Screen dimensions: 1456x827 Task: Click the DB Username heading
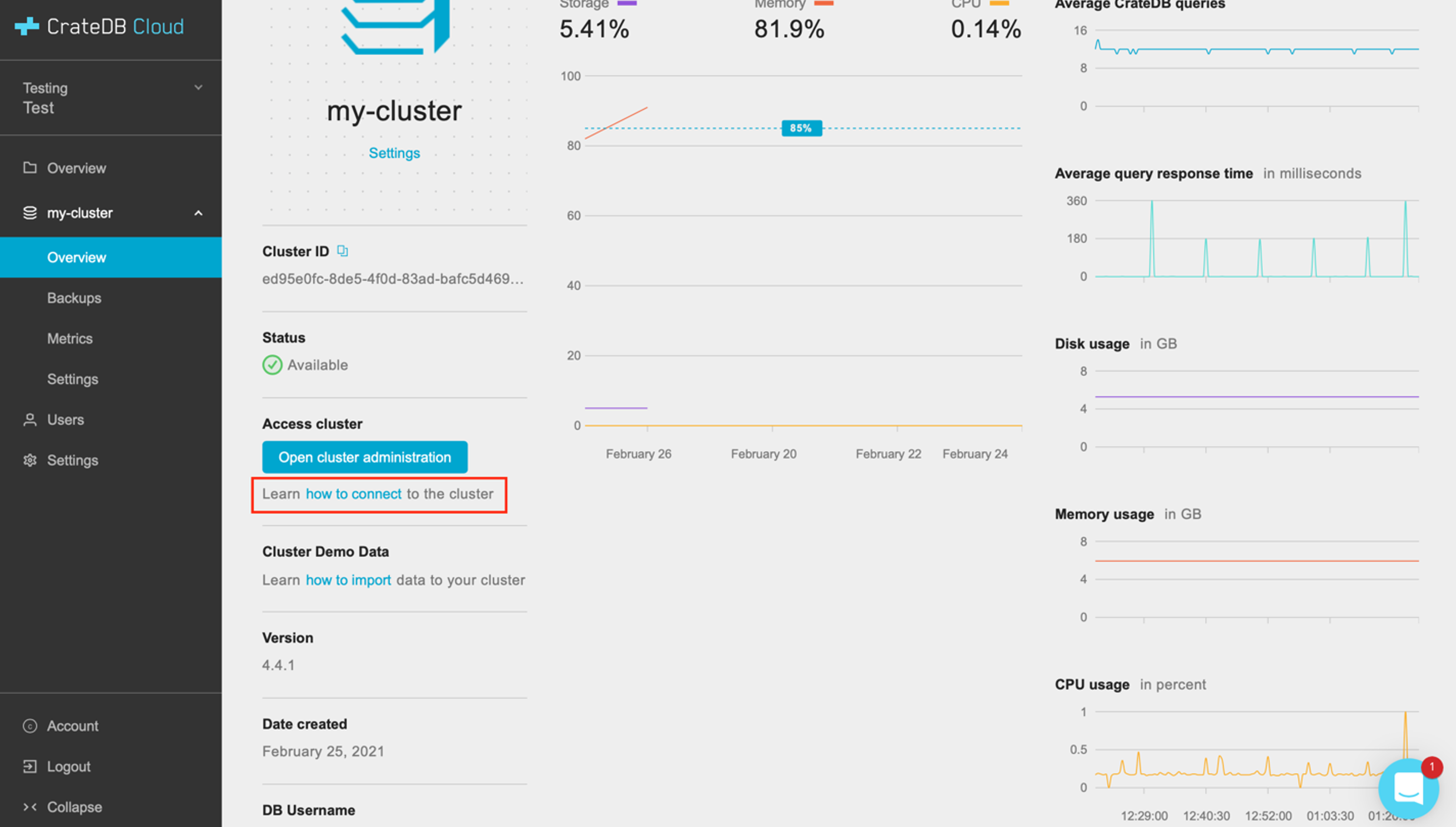pyautogui.click(x=308, y=810)
